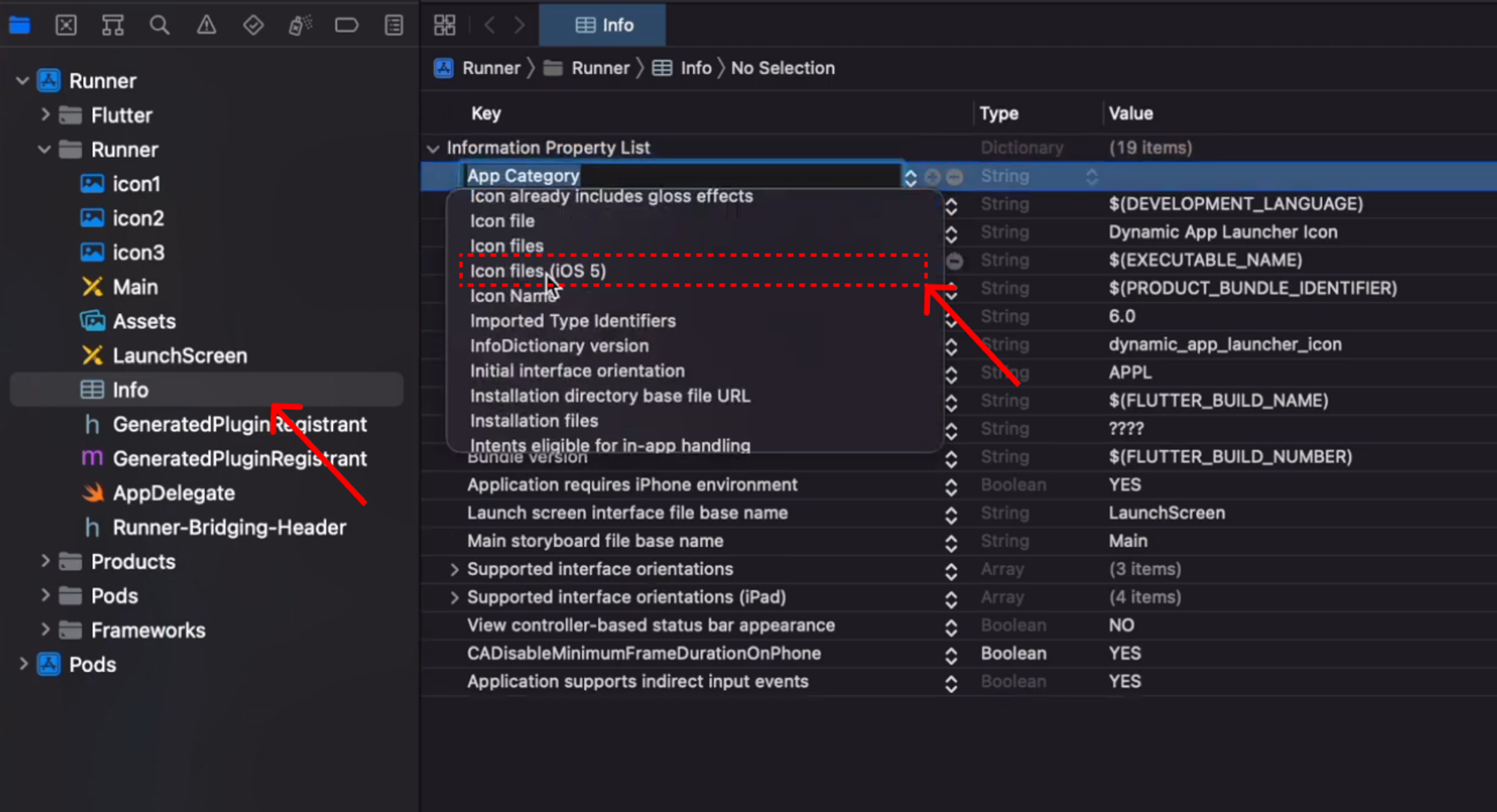This screenshot has height=812, width=1497.
Task: Click the Runner folder breadcrumb
Action: [587, 68]
